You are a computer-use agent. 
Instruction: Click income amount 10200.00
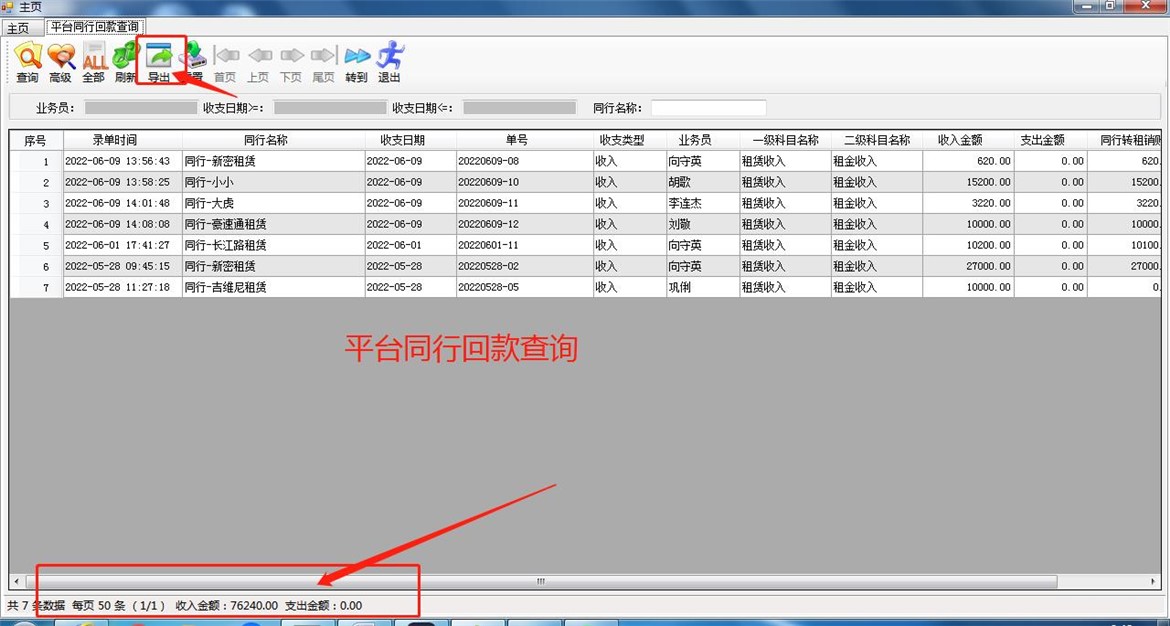pyautogui.click(x=968, y=245)
